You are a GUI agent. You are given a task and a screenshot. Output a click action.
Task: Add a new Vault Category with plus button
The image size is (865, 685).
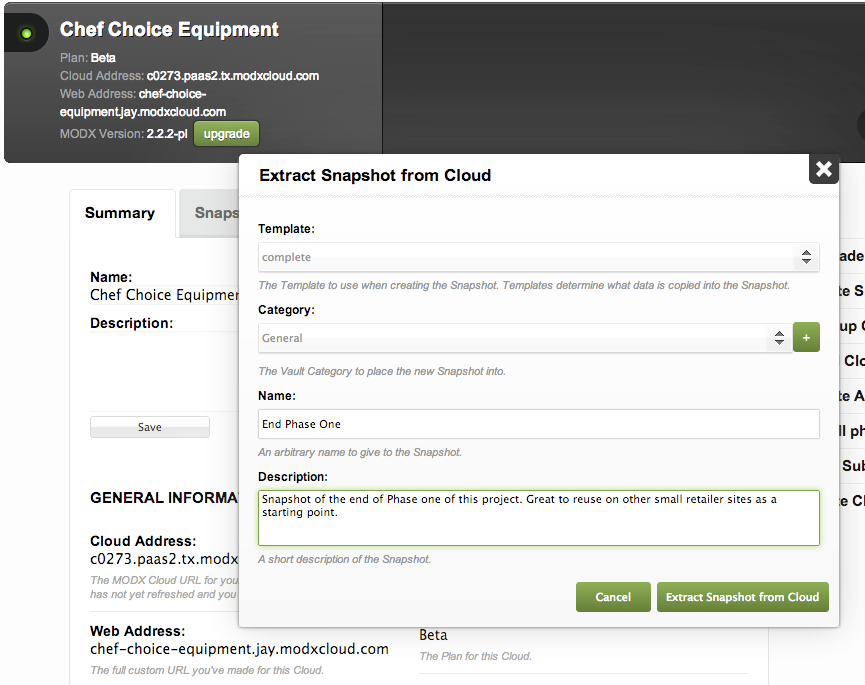coord(806,337)
